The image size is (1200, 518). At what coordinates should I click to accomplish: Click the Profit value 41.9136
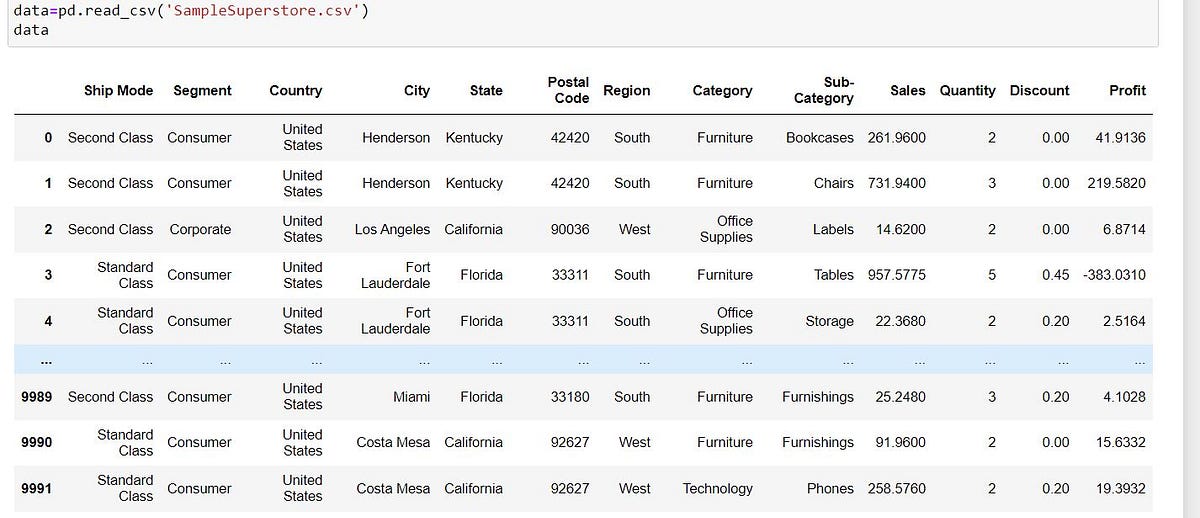[x=1121, y=137]
